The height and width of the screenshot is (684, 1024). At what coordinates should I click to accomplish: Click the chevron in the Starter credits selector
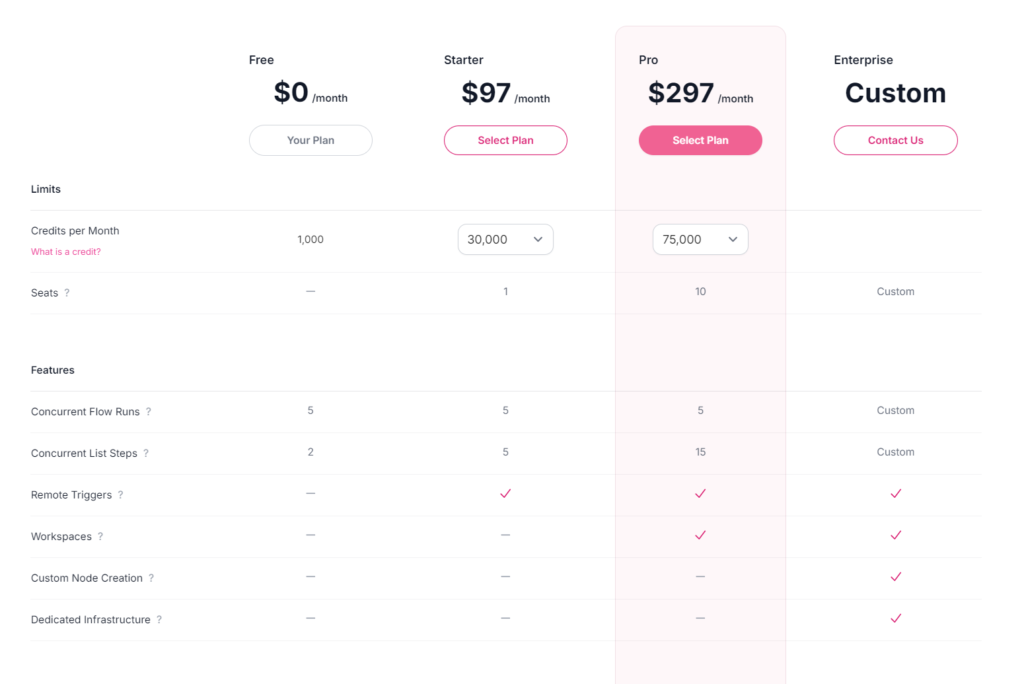pyautogui.click(x=537, y=240)
